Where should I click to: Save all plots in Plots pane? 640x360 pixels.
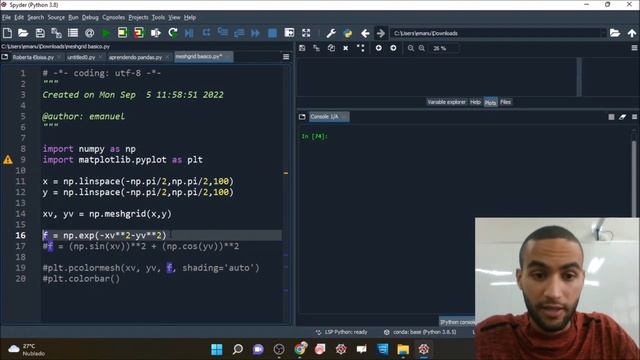tap(316, 48)
